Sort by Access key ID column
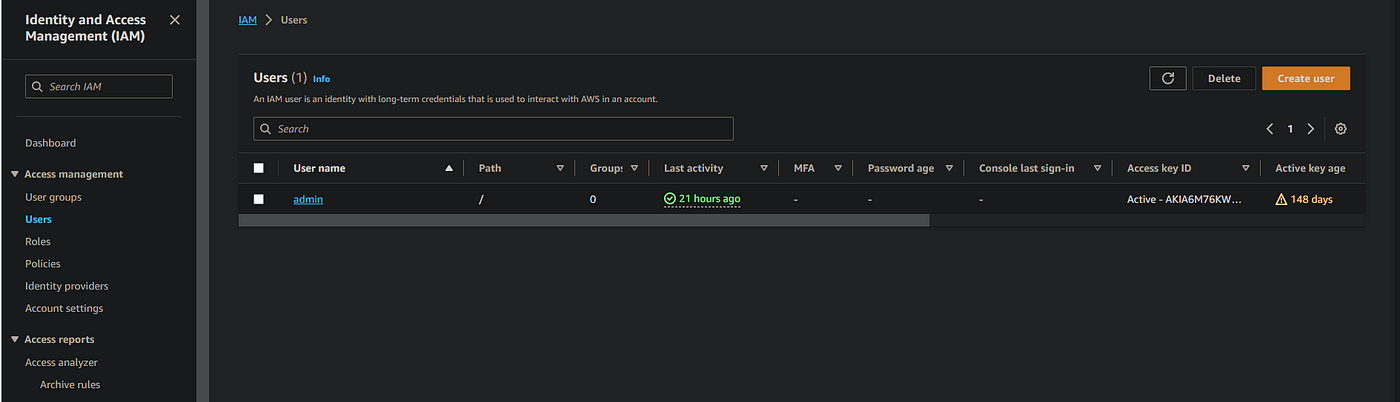 1246,168
